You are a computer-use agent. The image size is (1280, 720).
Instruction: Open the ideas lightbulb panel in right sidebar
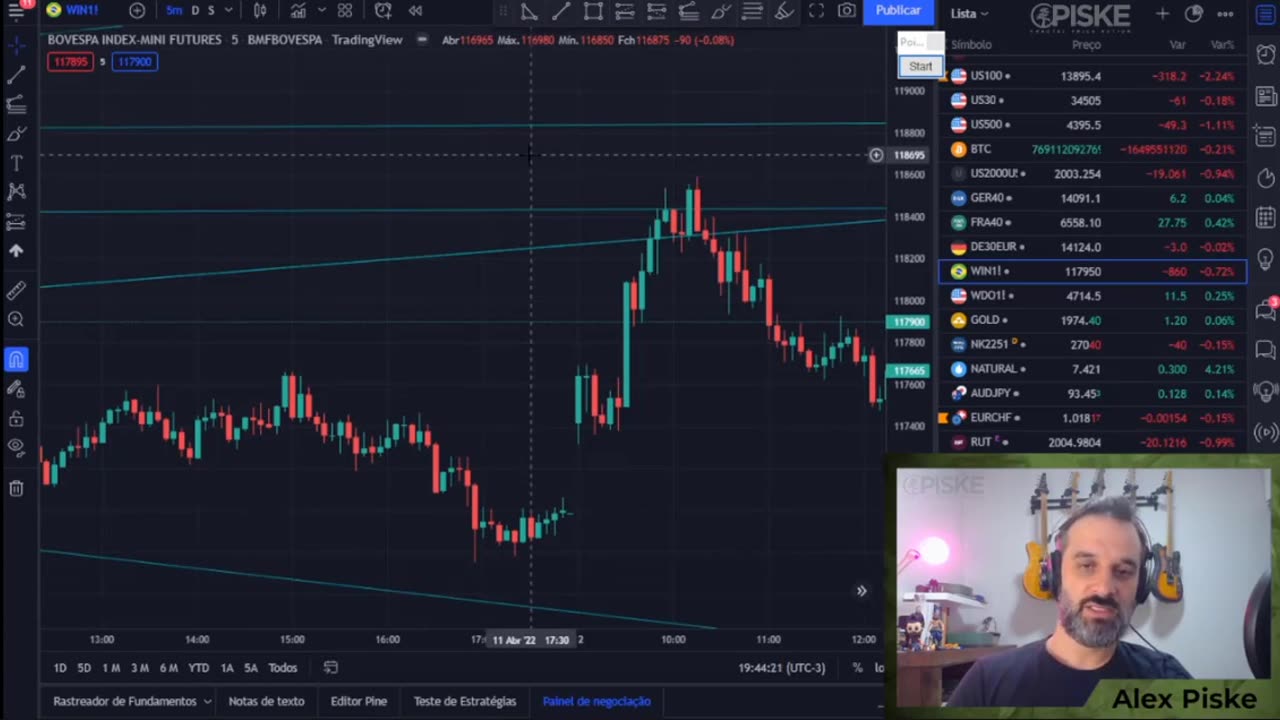pyautogui.click(x=1265, y=257)
